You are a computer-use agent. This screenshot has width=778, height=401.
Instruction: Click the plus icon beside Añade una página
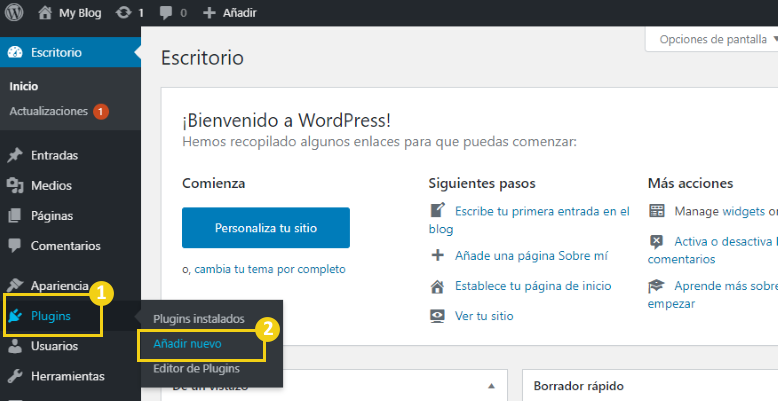tap(437, 256)
